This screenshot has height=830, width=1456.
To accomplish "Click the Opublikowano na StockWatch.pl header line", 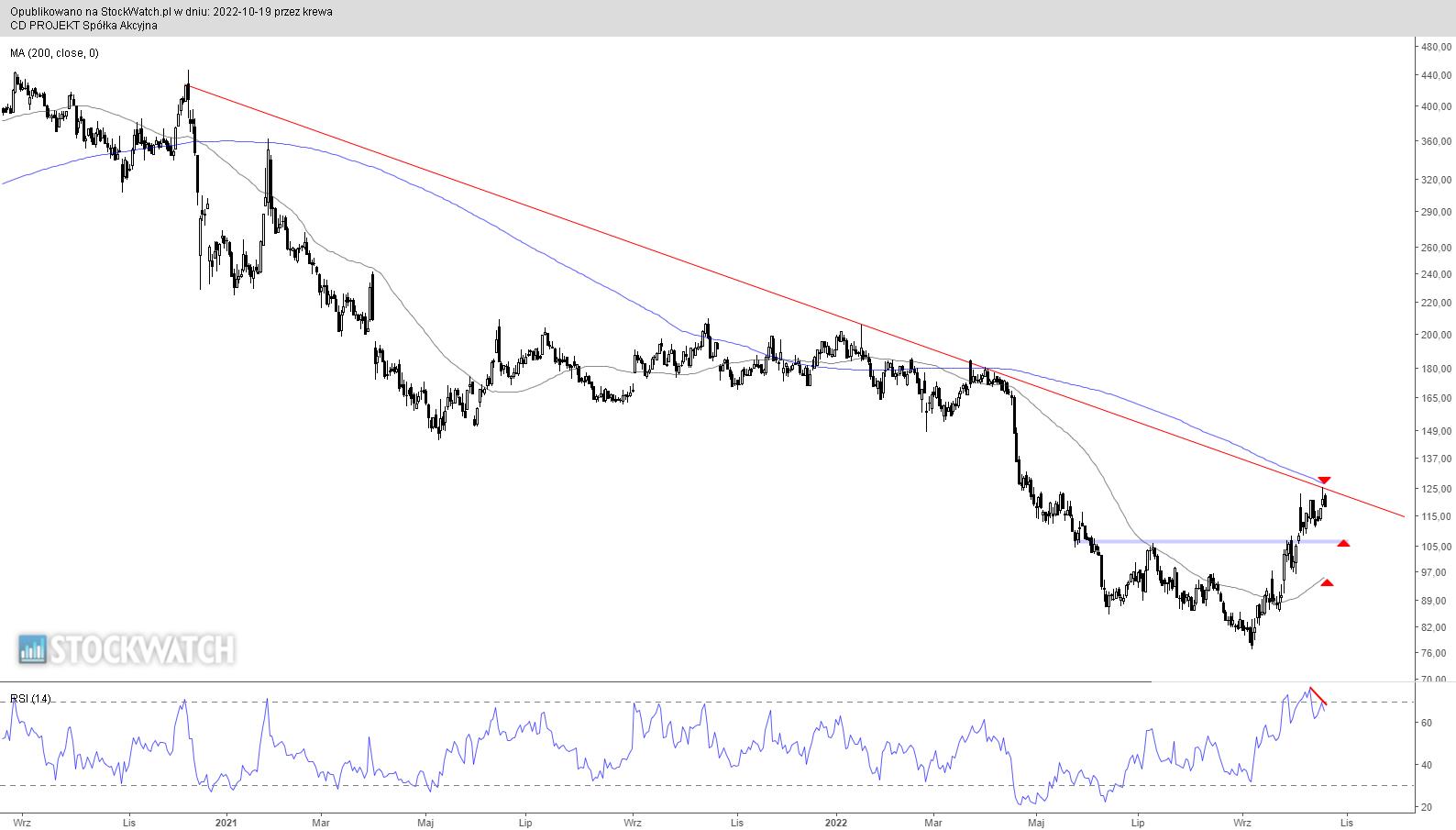I will pos(171,12).
